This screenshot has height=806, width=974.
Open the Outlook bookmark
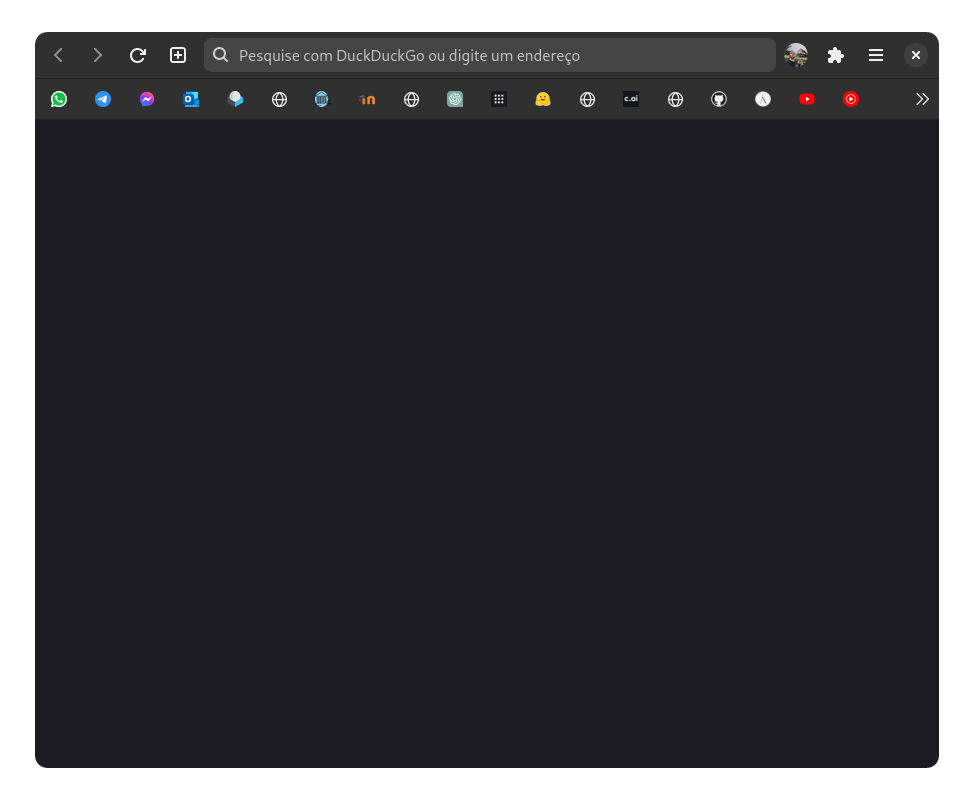191,99
